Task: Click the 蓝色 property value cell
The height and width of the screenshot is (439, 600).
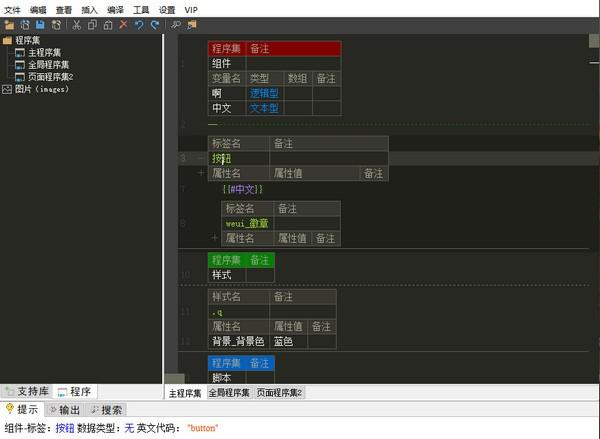Action: (288, 341)
